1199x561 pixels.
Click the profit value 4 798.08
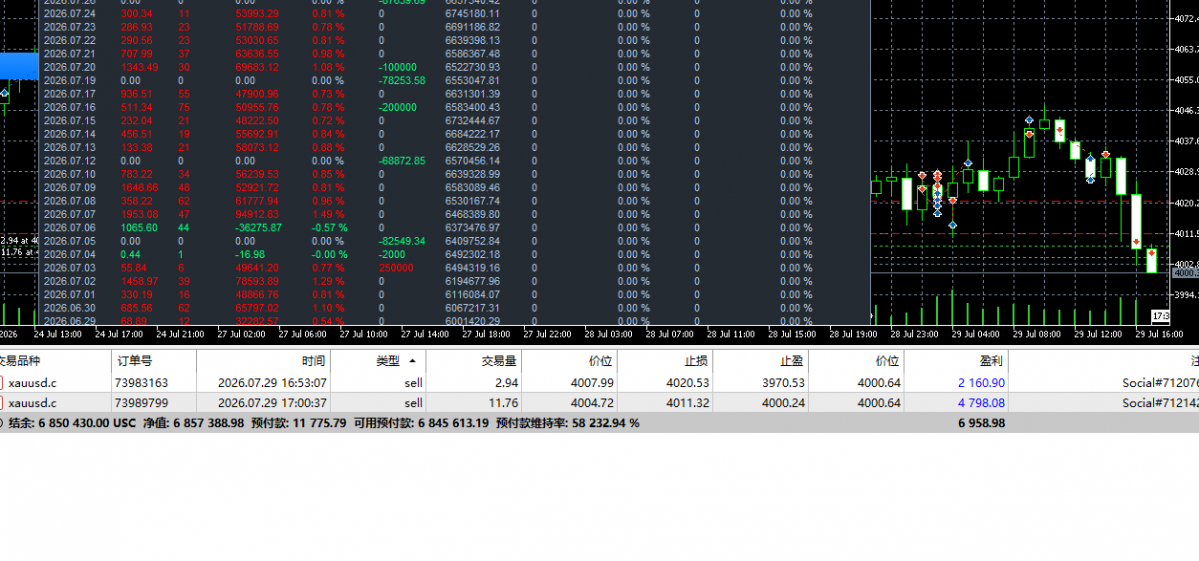pyautogui.click(x=982, y=403)
